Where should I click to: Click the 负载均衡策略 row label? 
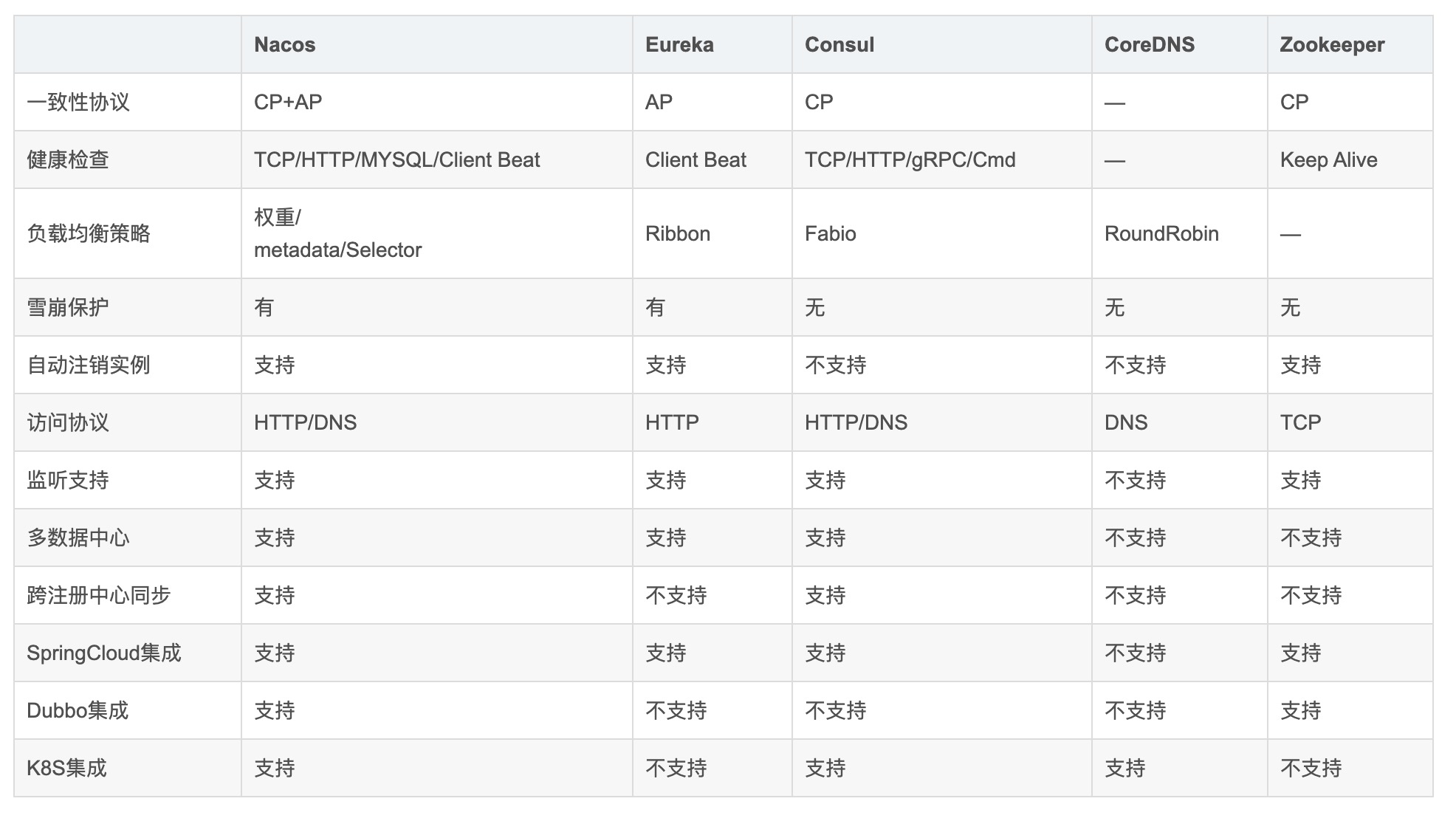coord(89,234)
